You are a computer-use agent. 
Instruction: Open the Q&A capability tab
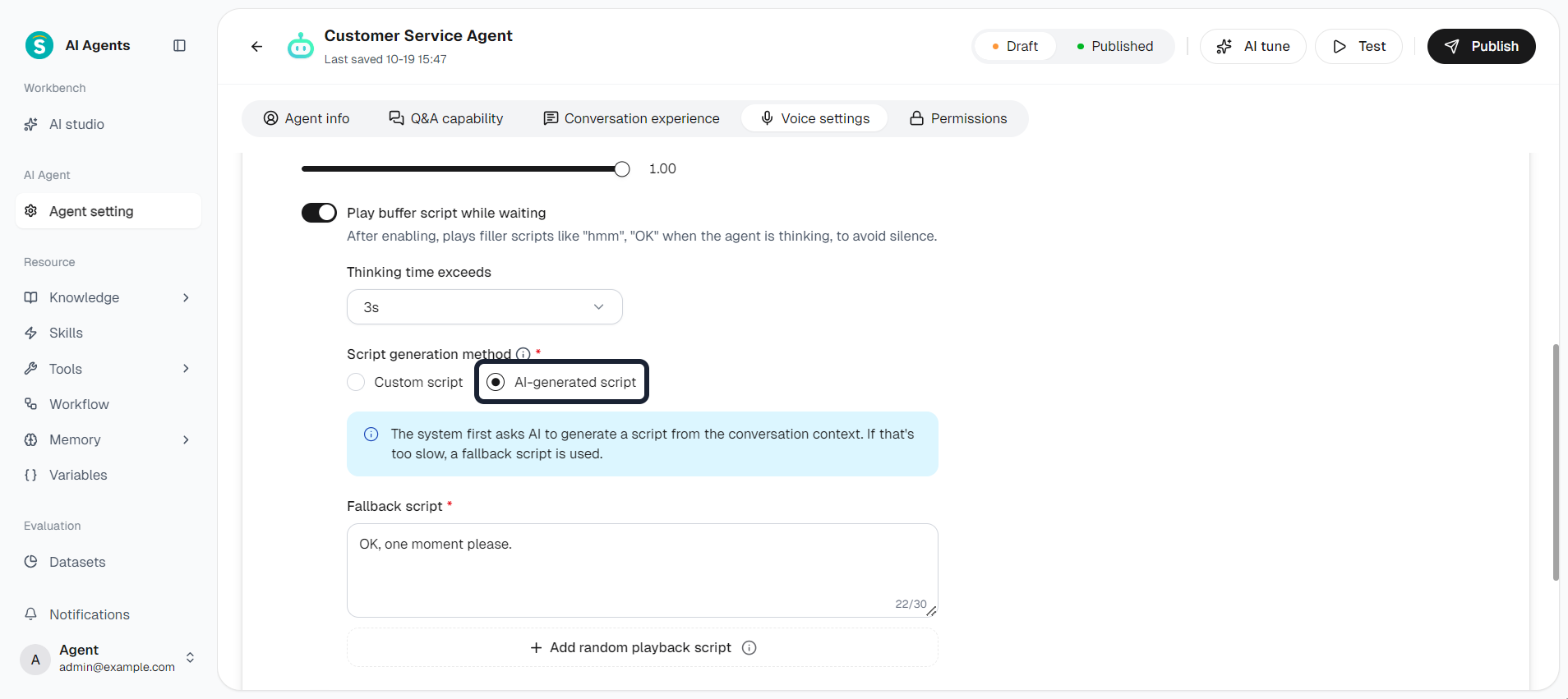pos(446,118)
